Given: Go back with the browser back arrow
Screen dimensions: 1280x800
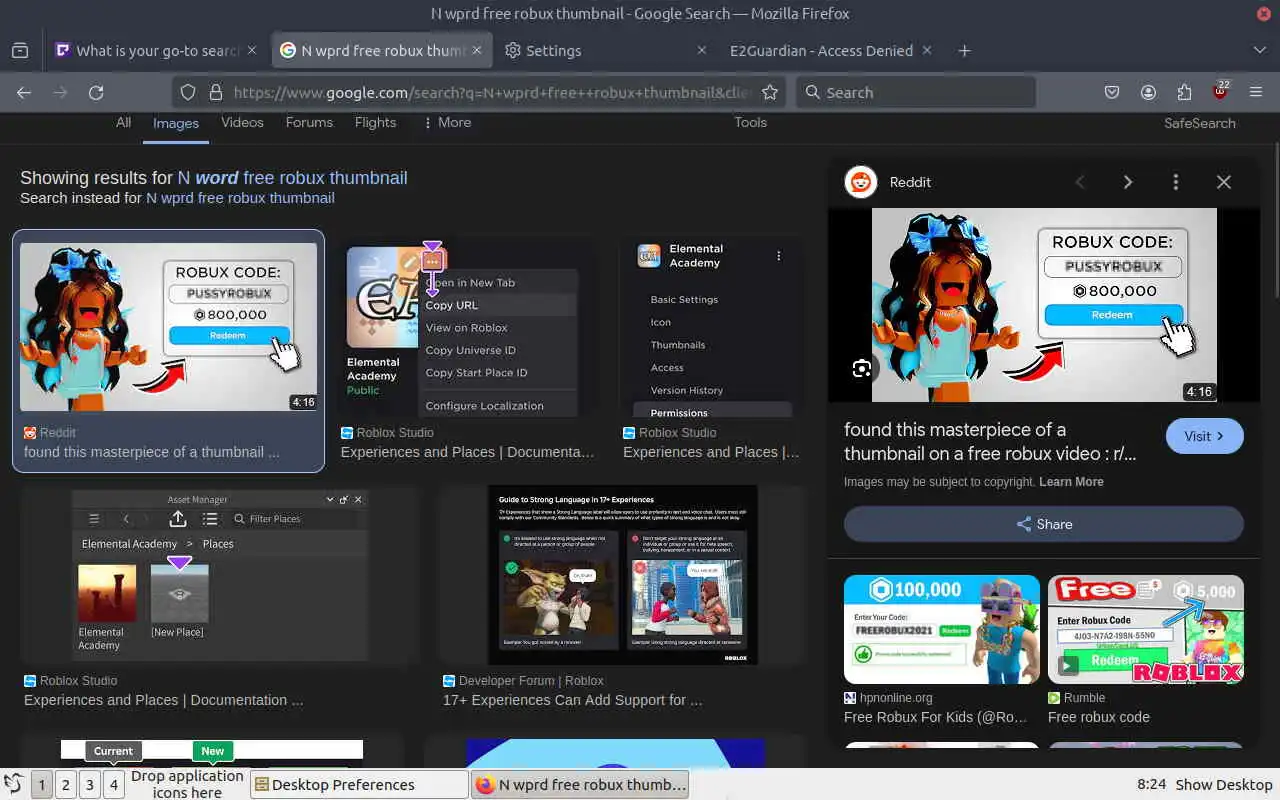Looking at the screenshot, I should [24, 92].
